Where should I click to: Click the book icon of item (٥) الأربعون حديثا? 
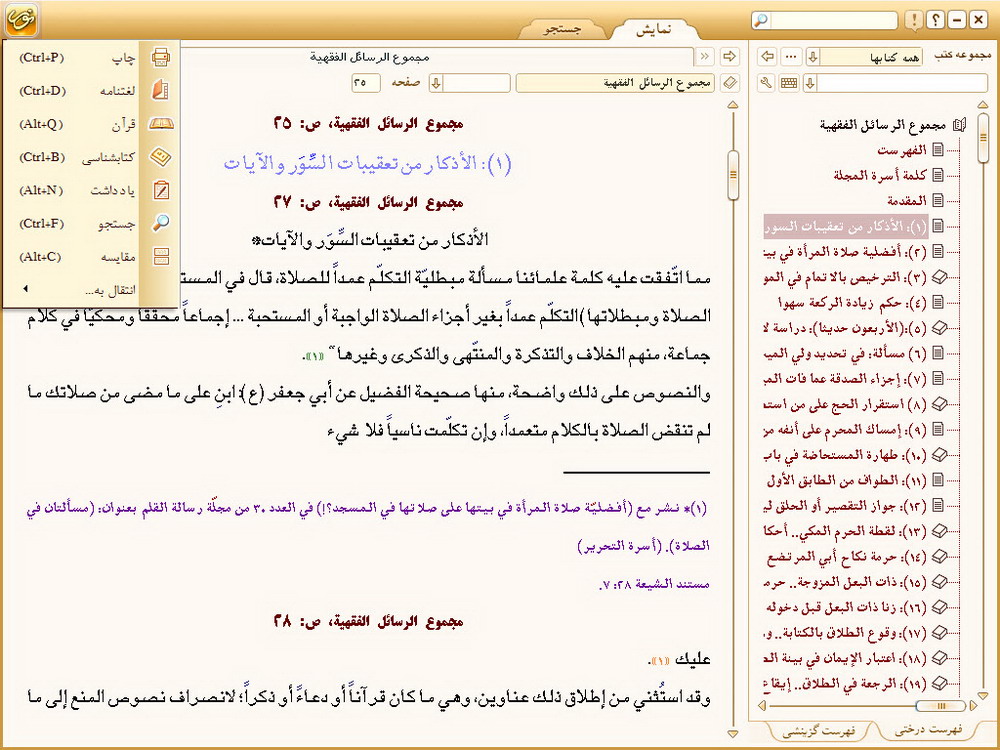(939, 328)
